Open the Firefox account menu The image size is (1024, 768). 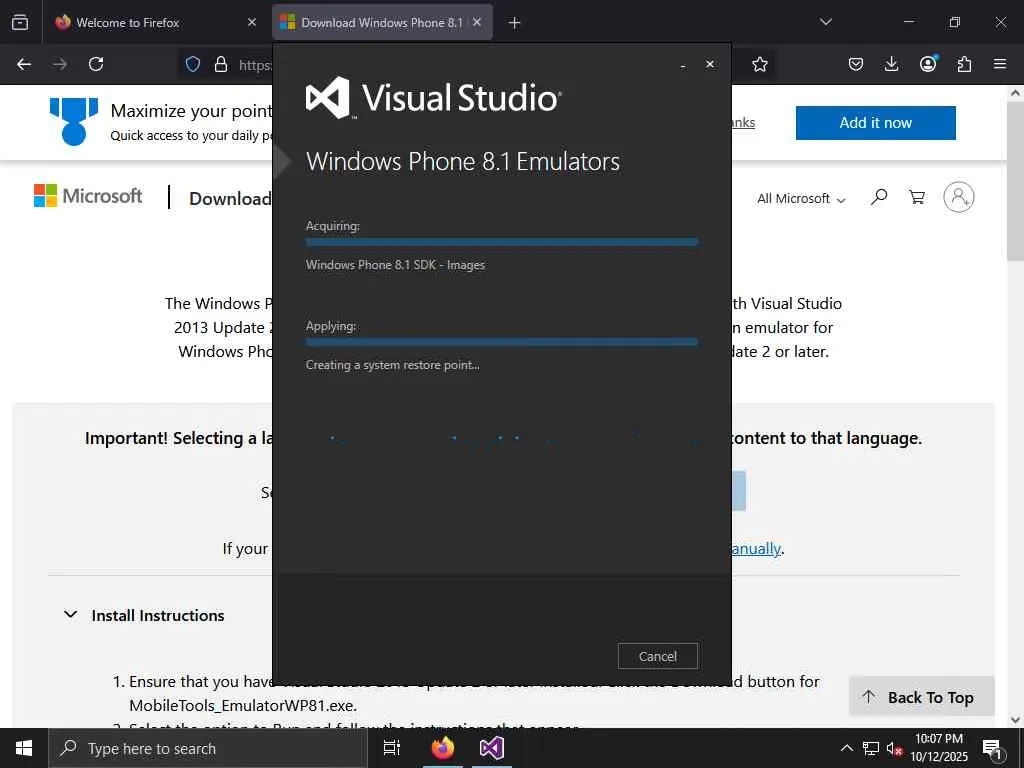(928, 64)
